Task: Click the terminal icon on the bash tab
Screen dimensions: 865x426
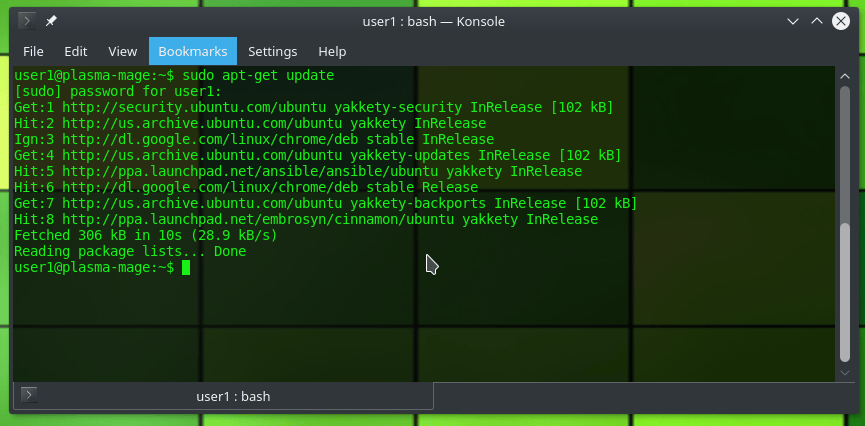Action: coord(29,395)
